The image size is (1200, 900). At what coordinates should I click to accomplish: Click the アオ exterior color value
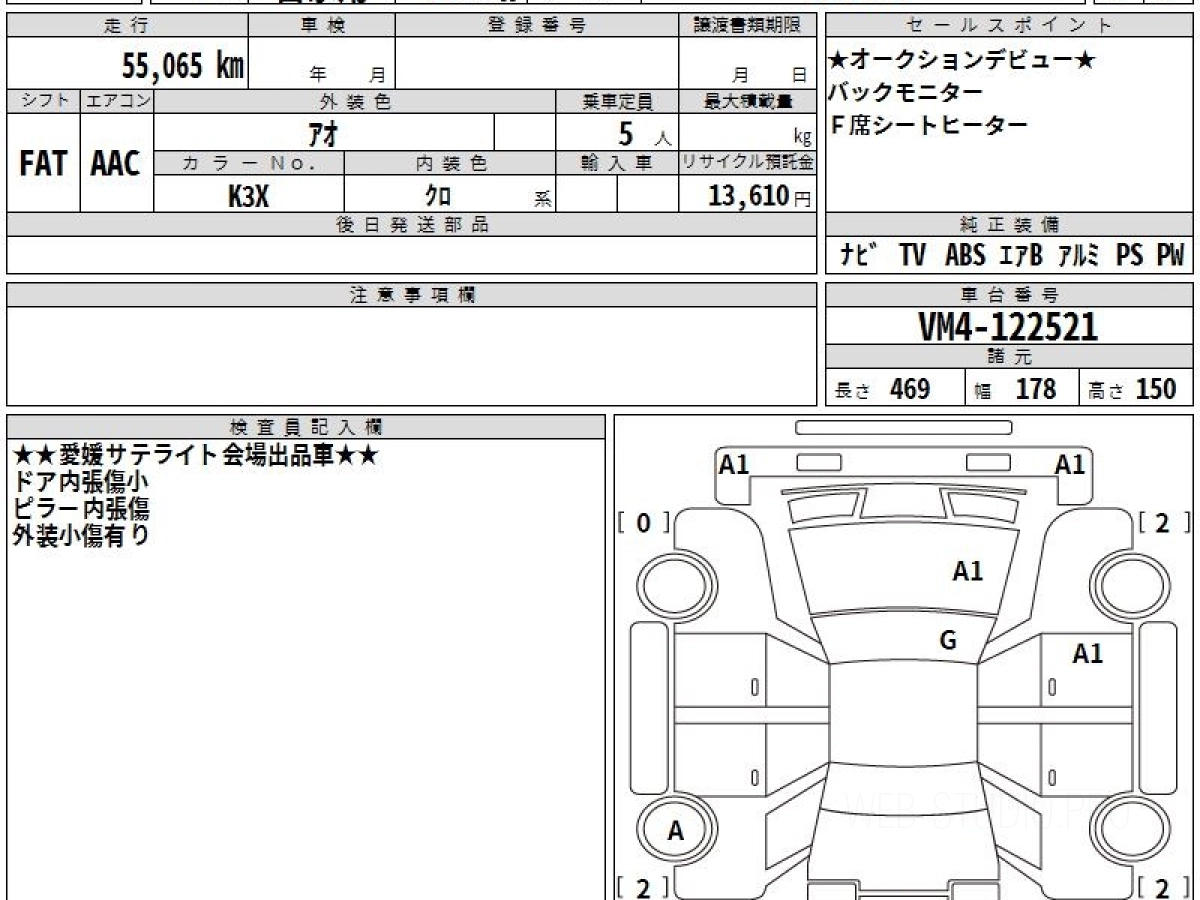(x=323, y=133)
